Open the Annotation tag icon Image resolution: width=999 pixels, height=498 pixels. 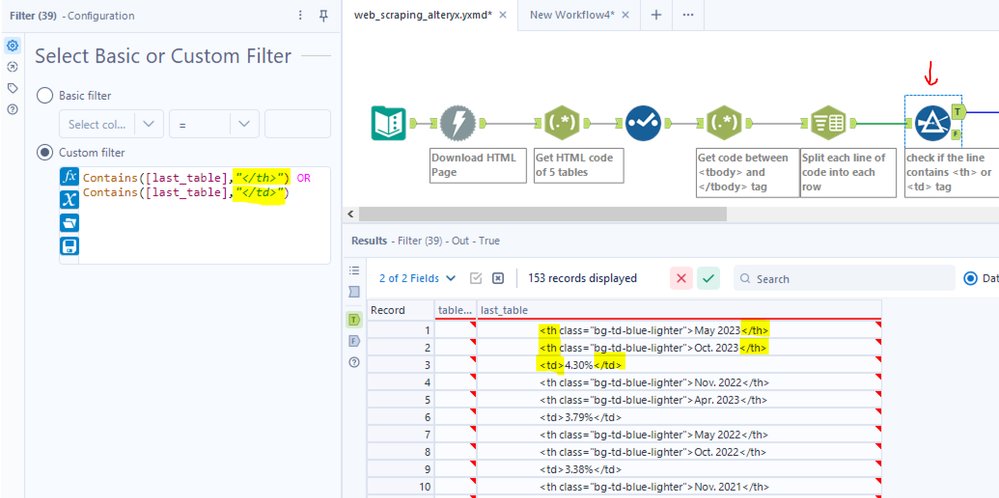click(x=12, y=88)
